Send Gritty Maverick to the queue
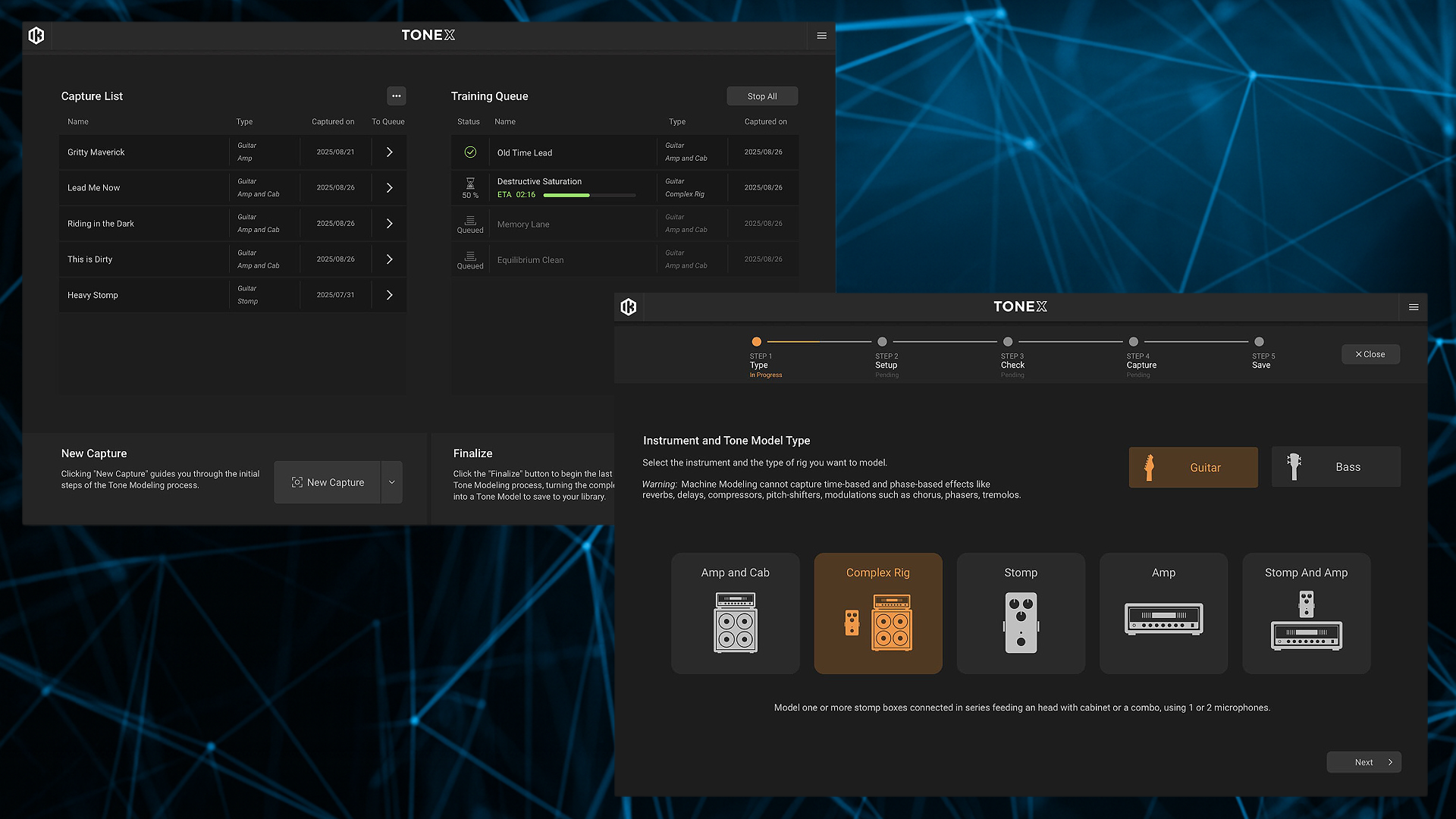The image size is (1456, 819). pyautogui.click(x=390, y=152)
